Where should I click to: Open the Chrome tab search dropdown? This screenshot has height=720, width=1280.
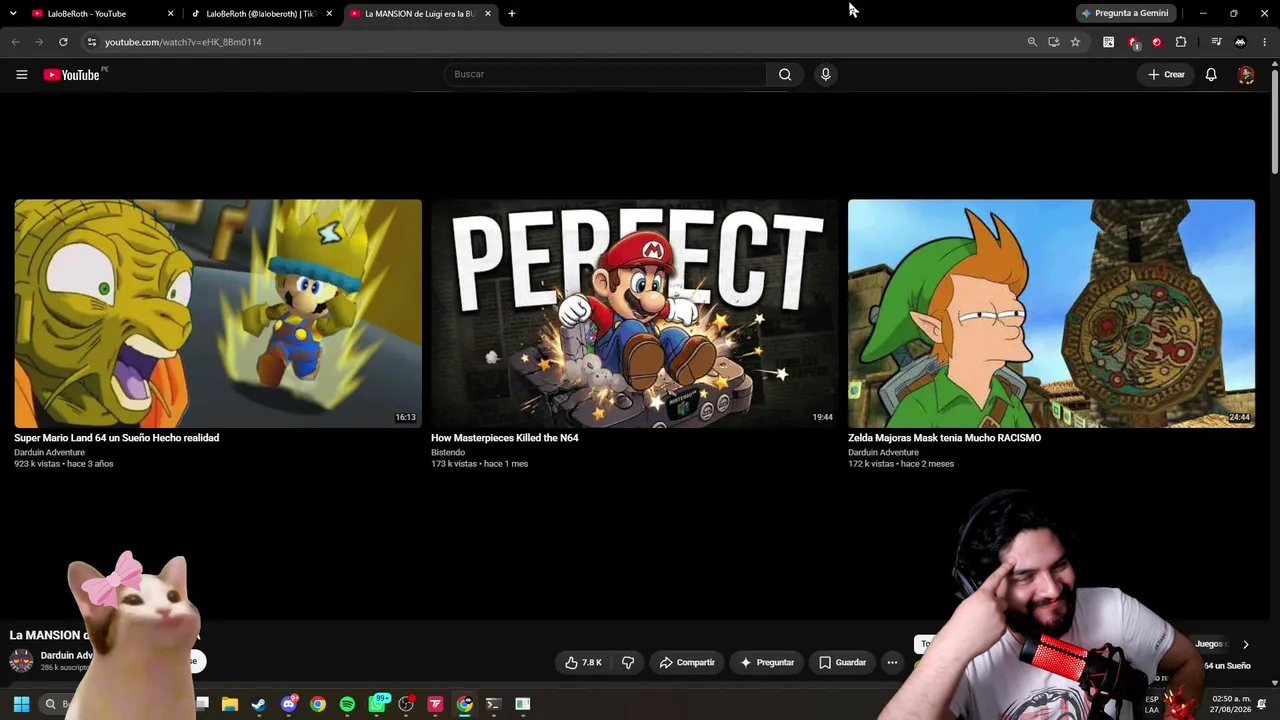[x=12, y=13]
